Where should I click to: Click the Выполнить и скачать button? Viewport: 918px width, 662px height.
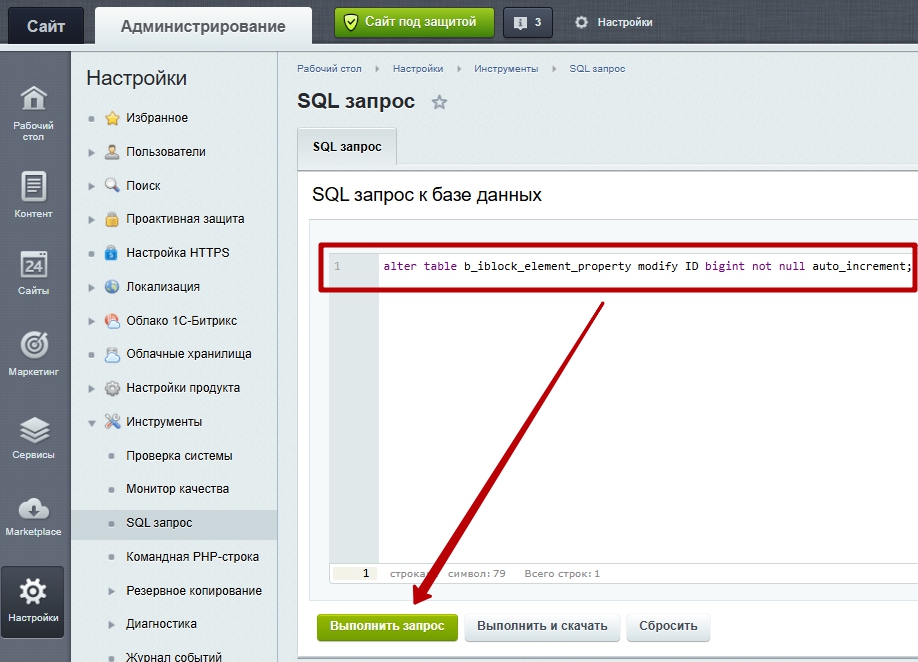pyautogui.click(x=542, y=626)
